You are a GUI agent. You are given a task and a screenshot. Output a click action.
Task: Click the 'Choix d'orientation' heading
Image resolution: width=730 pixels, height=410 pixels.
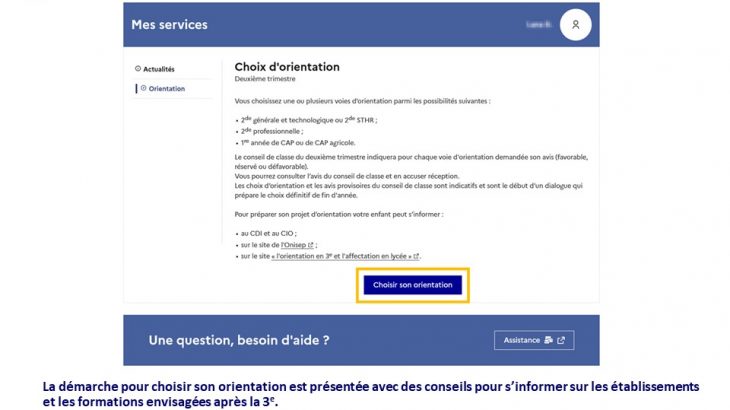pos(287,67)
